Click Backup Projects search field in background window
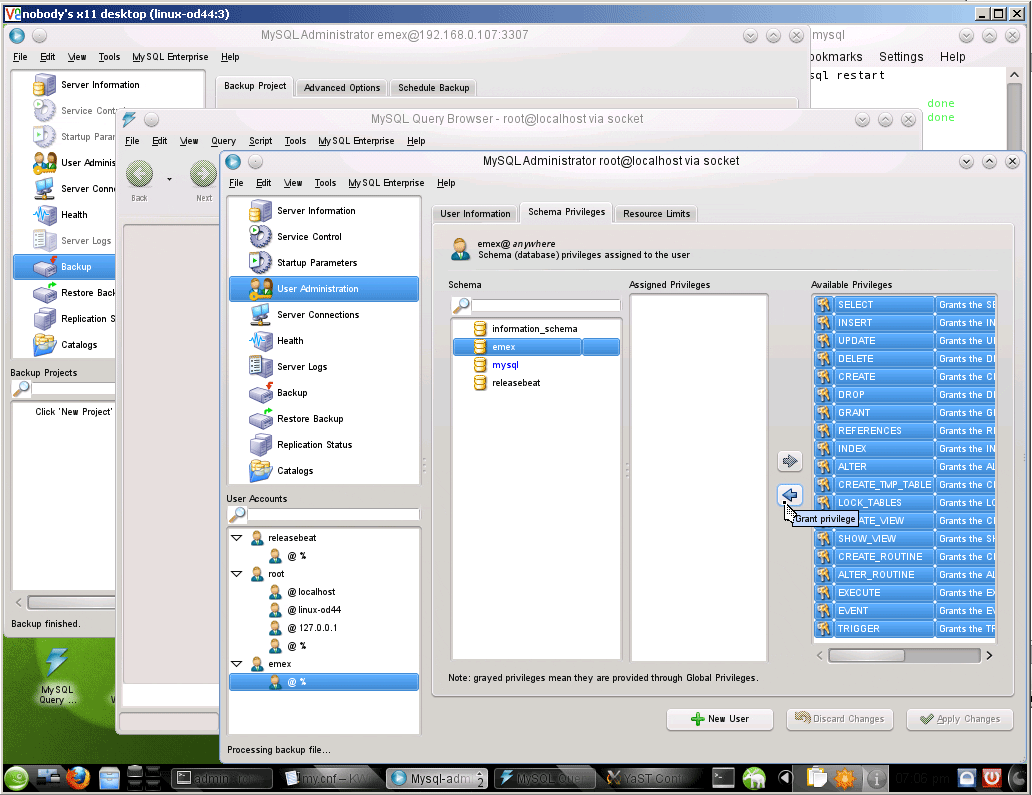This screenshot has width=1032, height=795. click(x=73, y=388)
